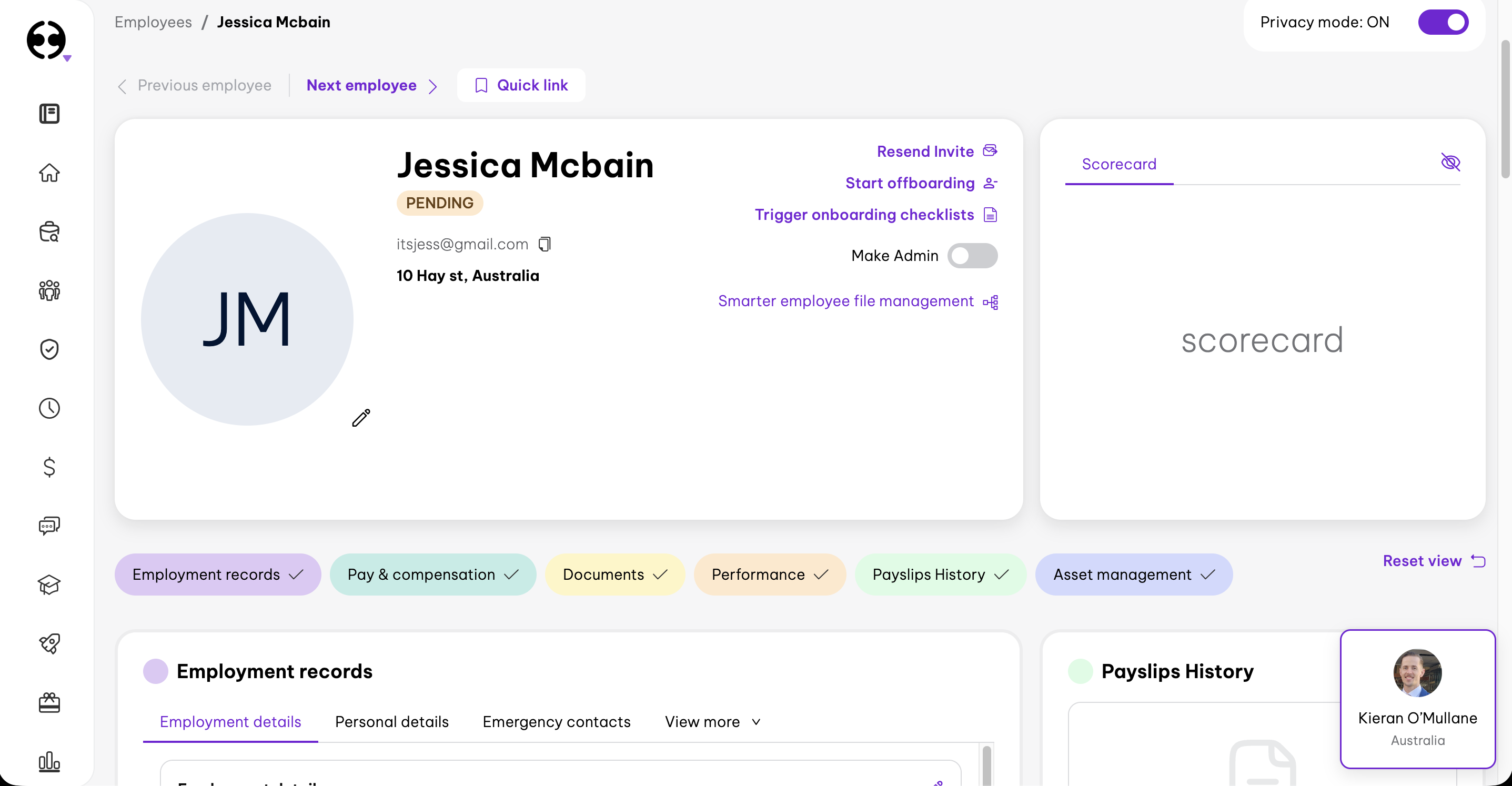Open Payroll via the dollar icon

[49, 467]
